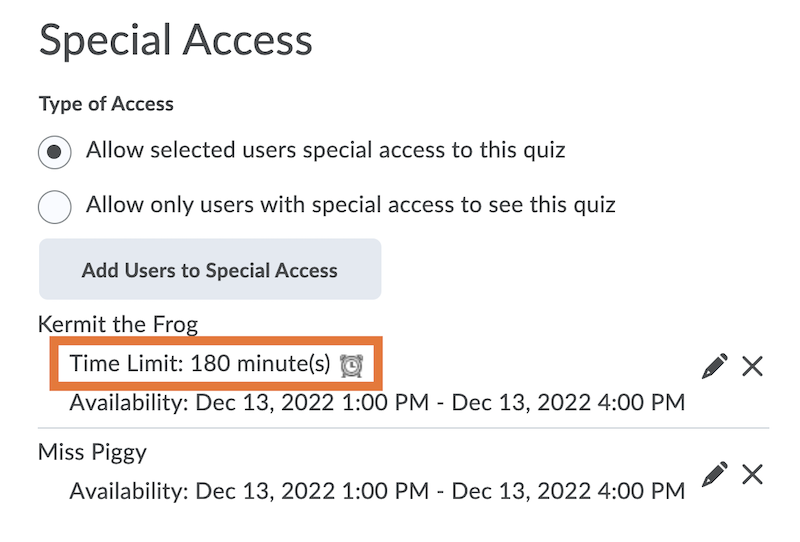This screenshot has height=542, width=800.
Task: Click the 'Time Limit: 180 minute(s)' text
Action: pyautogui.click(x=199, y=364)
